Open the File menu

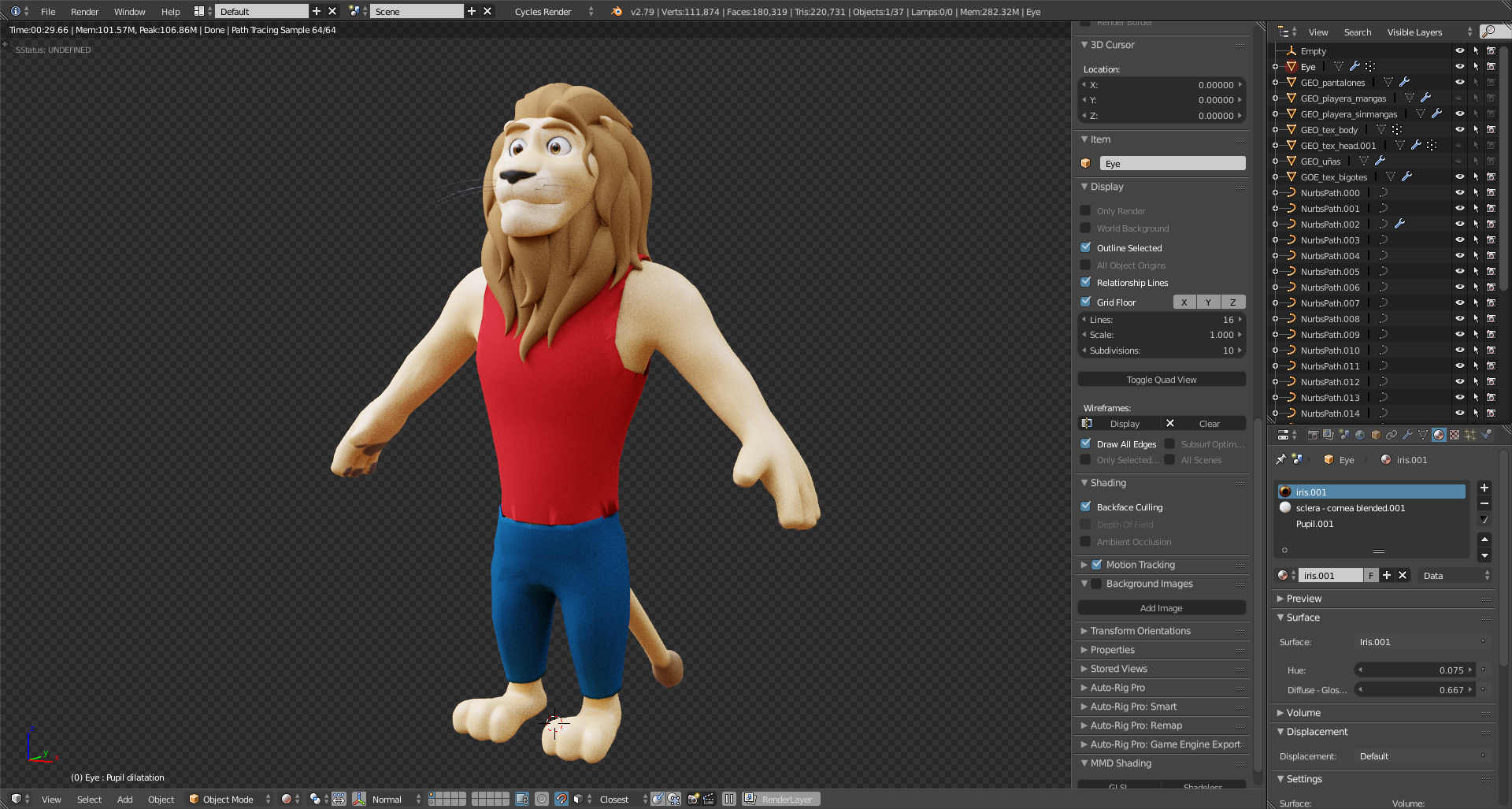pos(48,12)
